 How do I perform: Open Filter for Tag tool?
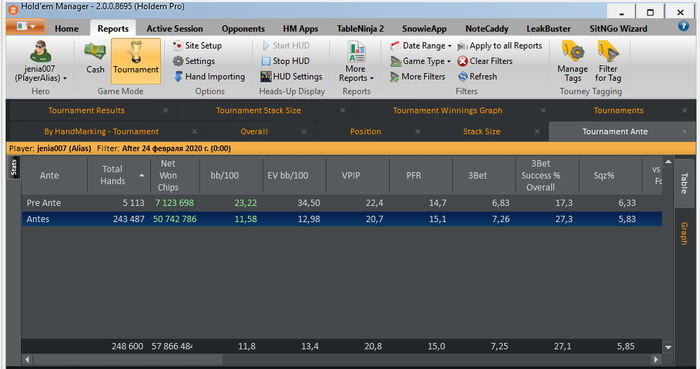pyautogui.click(x=608, y=62)
